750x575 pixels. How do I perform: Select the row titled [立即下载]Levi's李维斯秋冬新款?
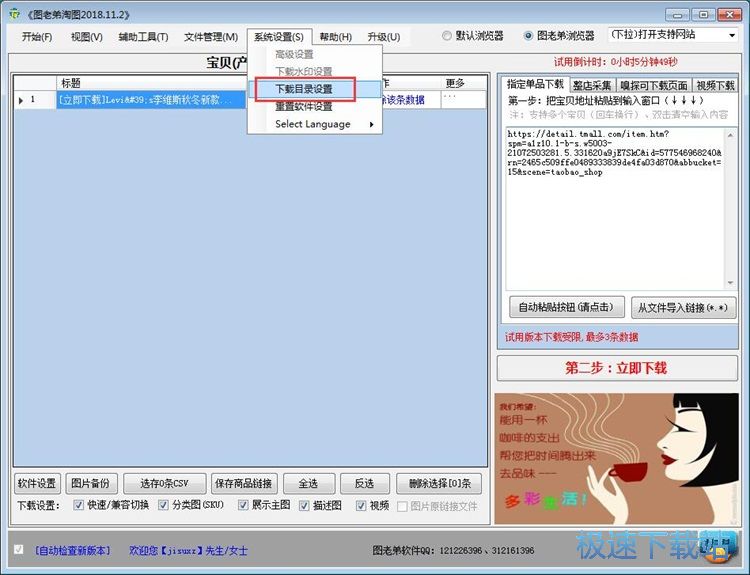pos(151,100)
